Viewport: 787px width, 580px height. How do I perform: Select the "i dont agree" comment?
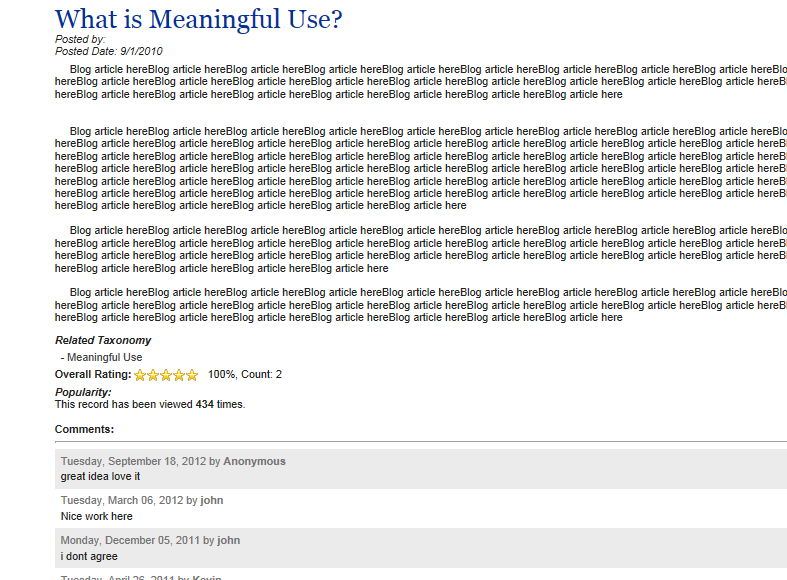[x=89, y=556]
